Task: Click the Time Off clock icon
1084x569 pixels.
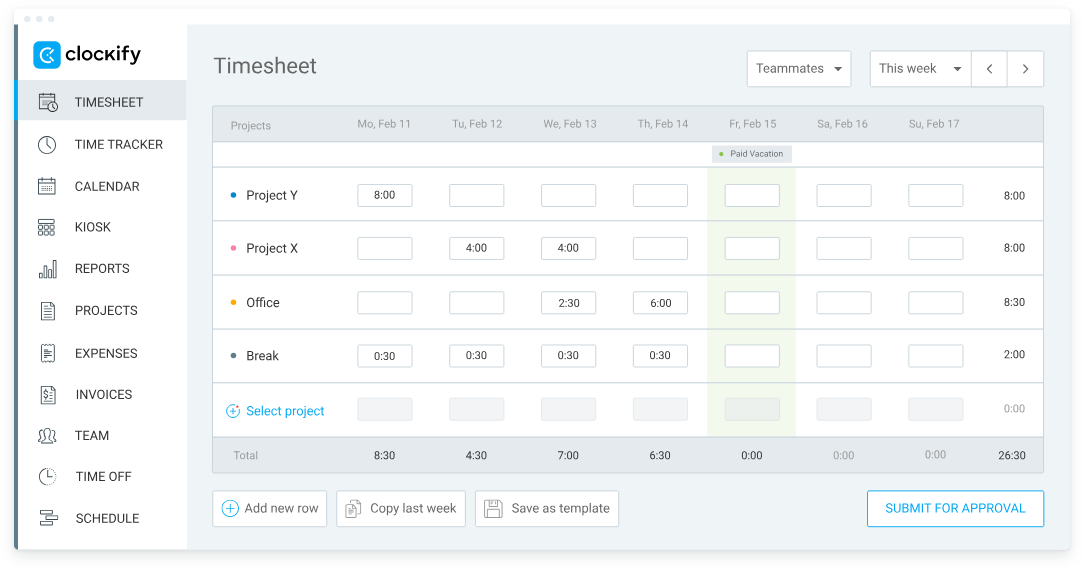Action: [47, 477]
